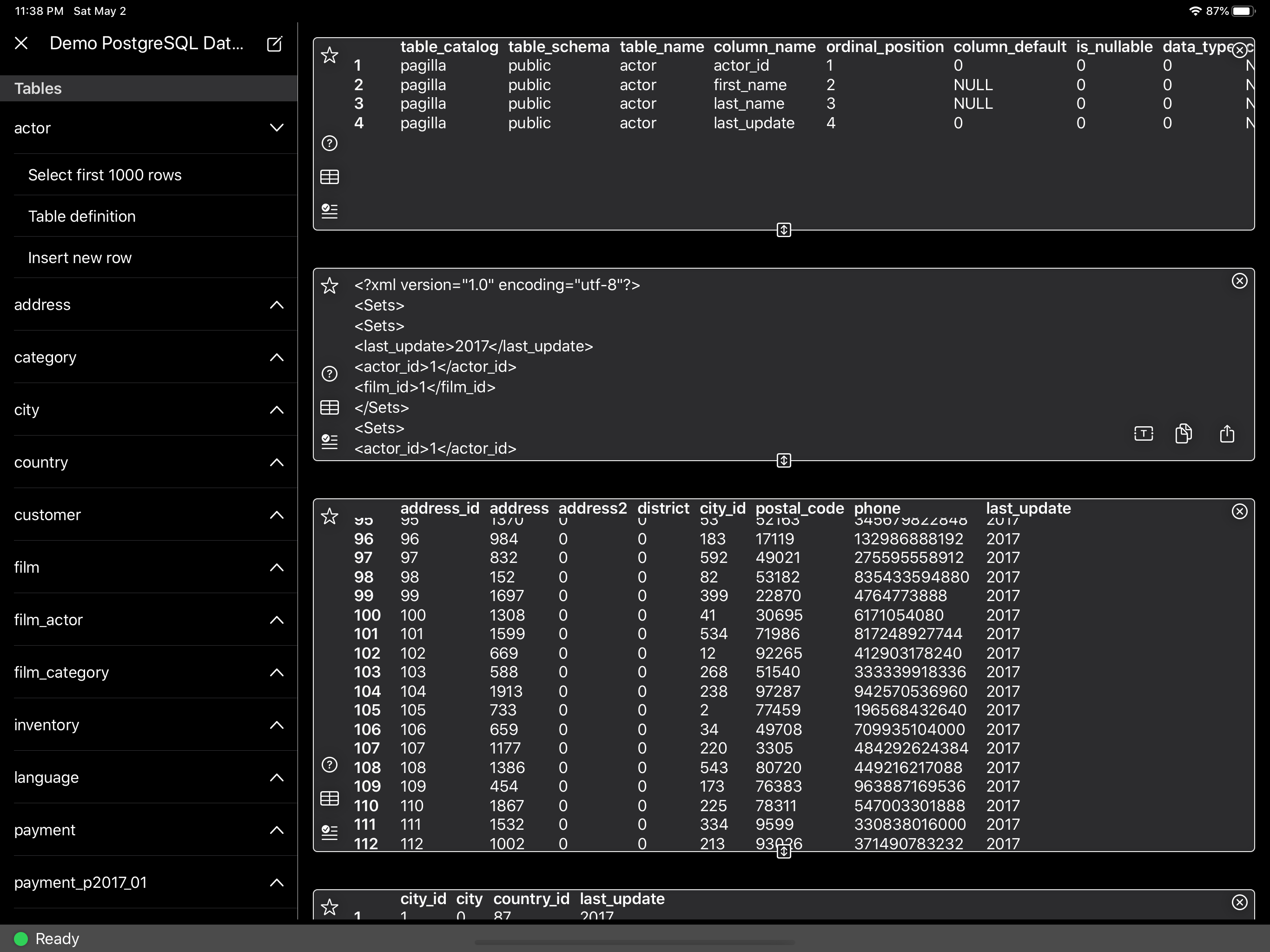
Task: Show grid view for the address results panel
Action: [x=330, y=799]
